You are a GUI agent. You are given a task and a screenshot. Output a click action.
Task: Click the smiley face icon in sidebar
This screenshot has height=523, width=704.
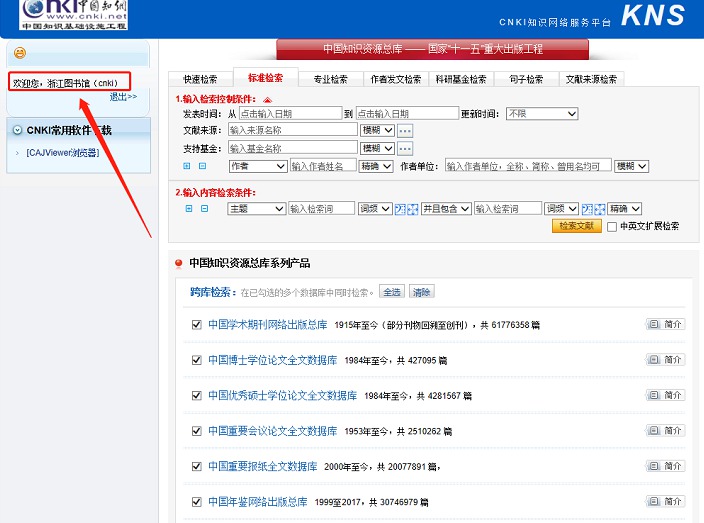click(20, 53)
